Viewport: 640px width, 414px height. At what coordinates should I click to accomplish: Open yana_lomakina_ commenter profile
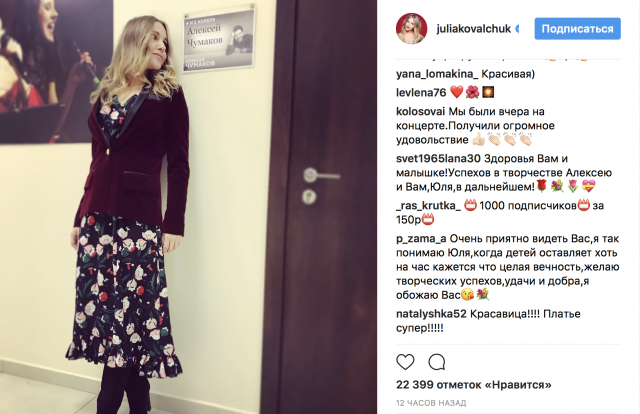click(x=437, y=74)
